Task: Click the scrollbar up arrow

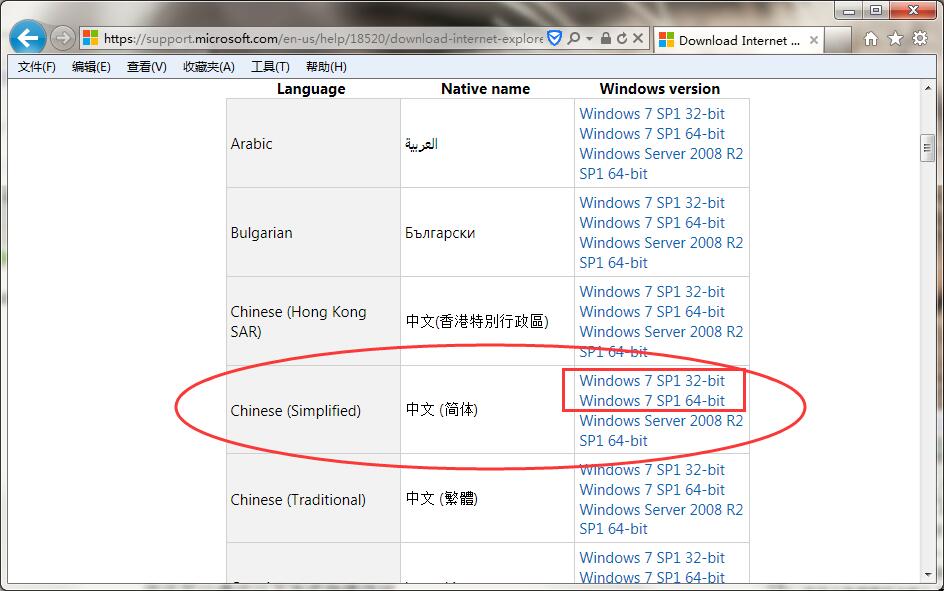Action: [x=928, y=88]
